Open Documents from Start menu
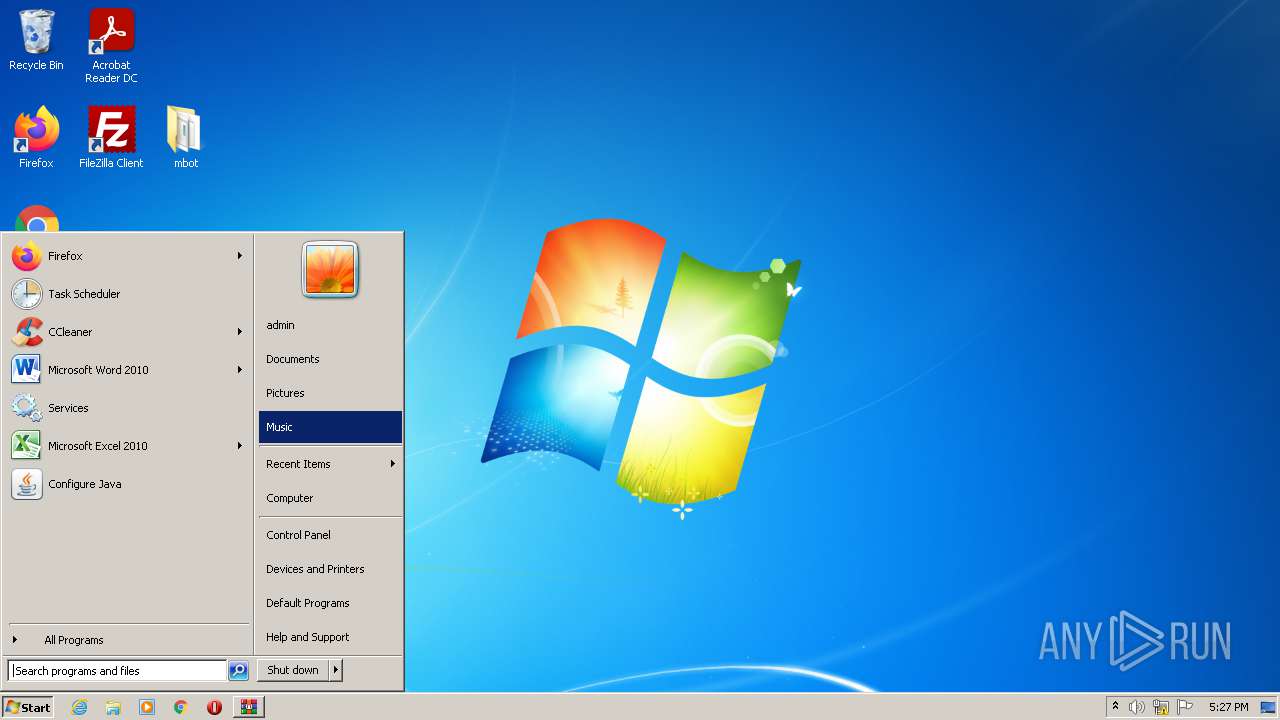This screenshot has width=1280, height=720. coord(330,359)
